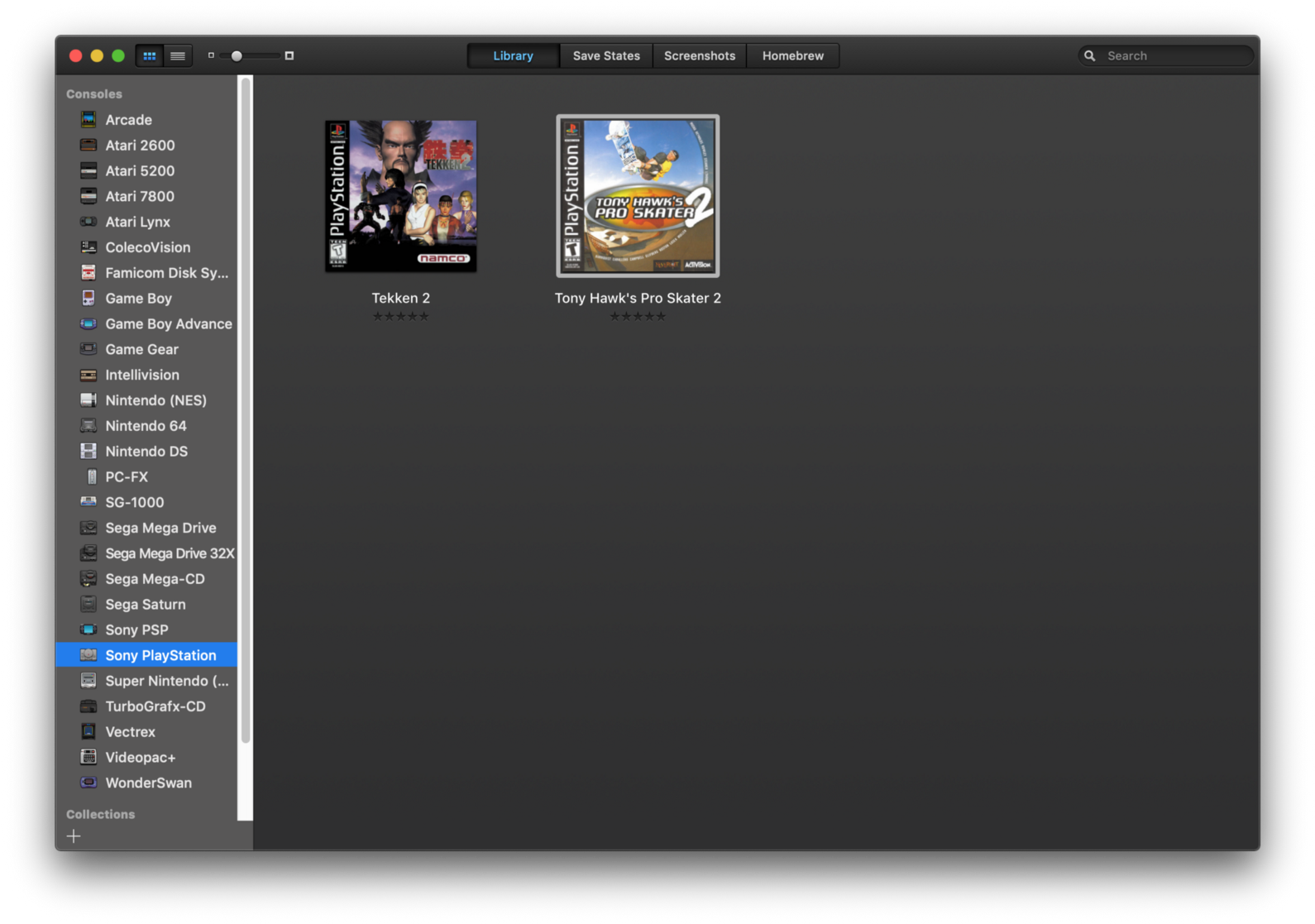Choose the Game Boy icon
Screen dimensions: 1315x924
pos(88,298)
